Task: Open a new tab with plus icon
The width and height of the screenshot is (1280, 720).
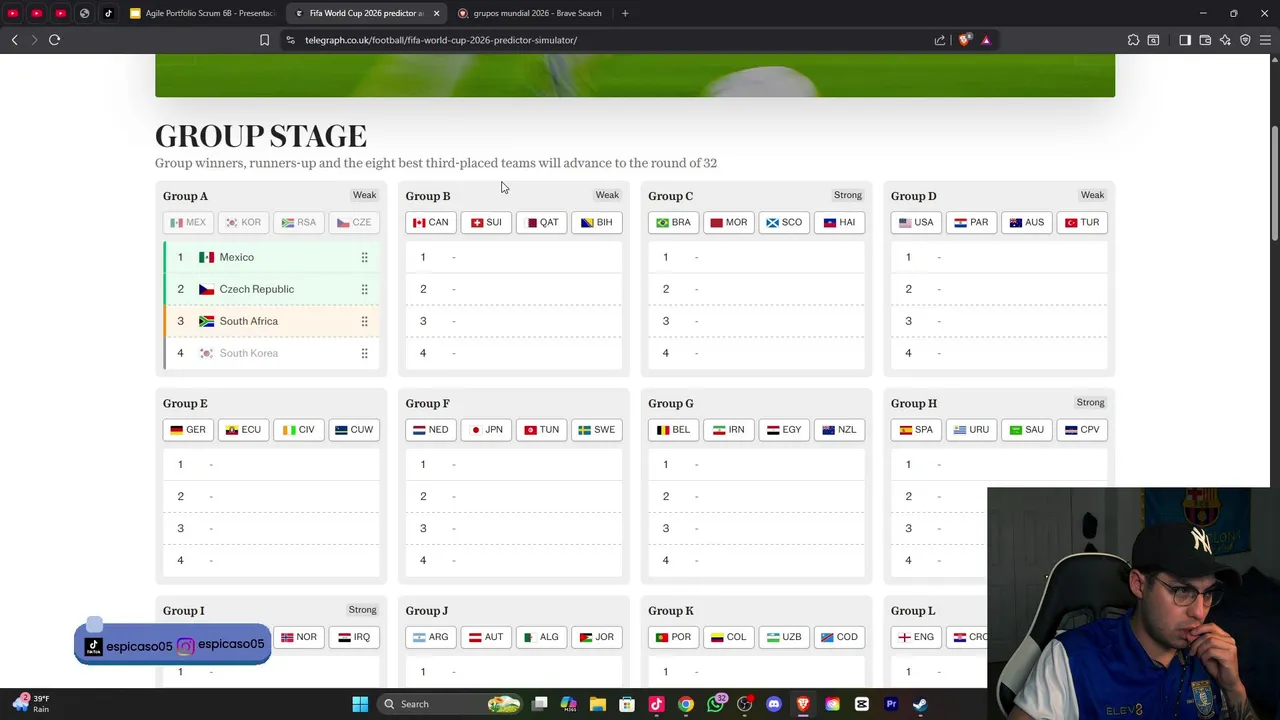Action: coord(625,13)
